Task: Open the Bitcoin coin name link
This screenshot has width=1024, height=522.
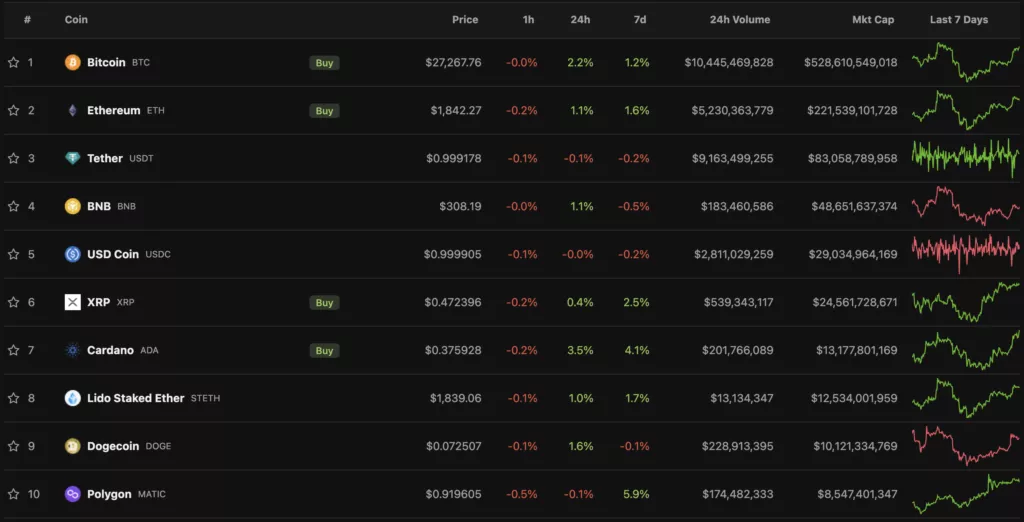Action: click(x=106, y=63)
